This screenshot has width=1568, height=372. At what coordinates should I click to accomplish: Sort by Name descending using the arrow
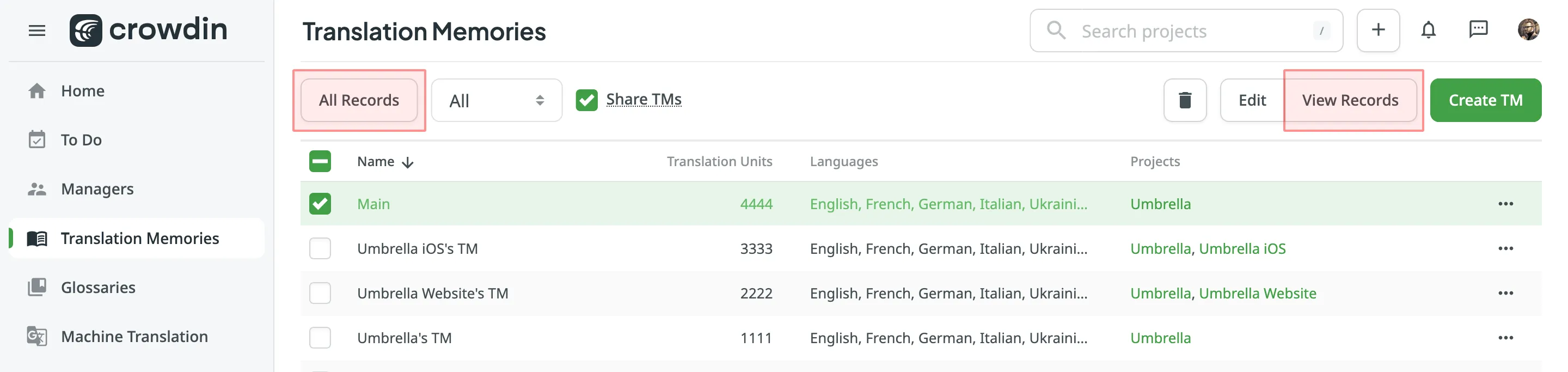[407, 161]
